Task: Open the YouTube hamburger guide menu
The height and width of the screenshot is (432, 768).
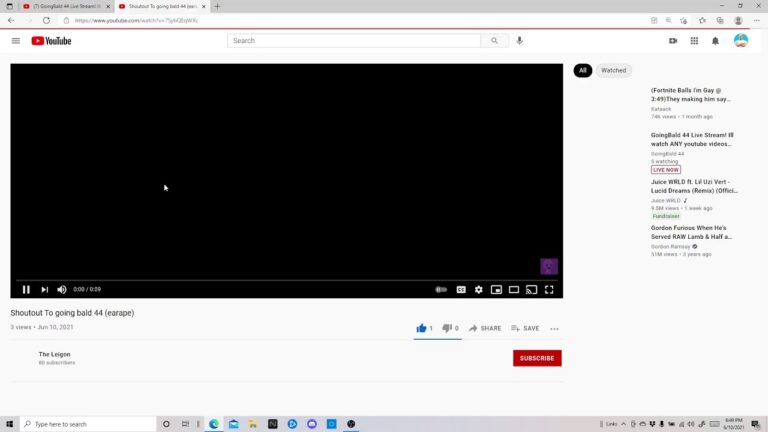Action: click(15, 41)
